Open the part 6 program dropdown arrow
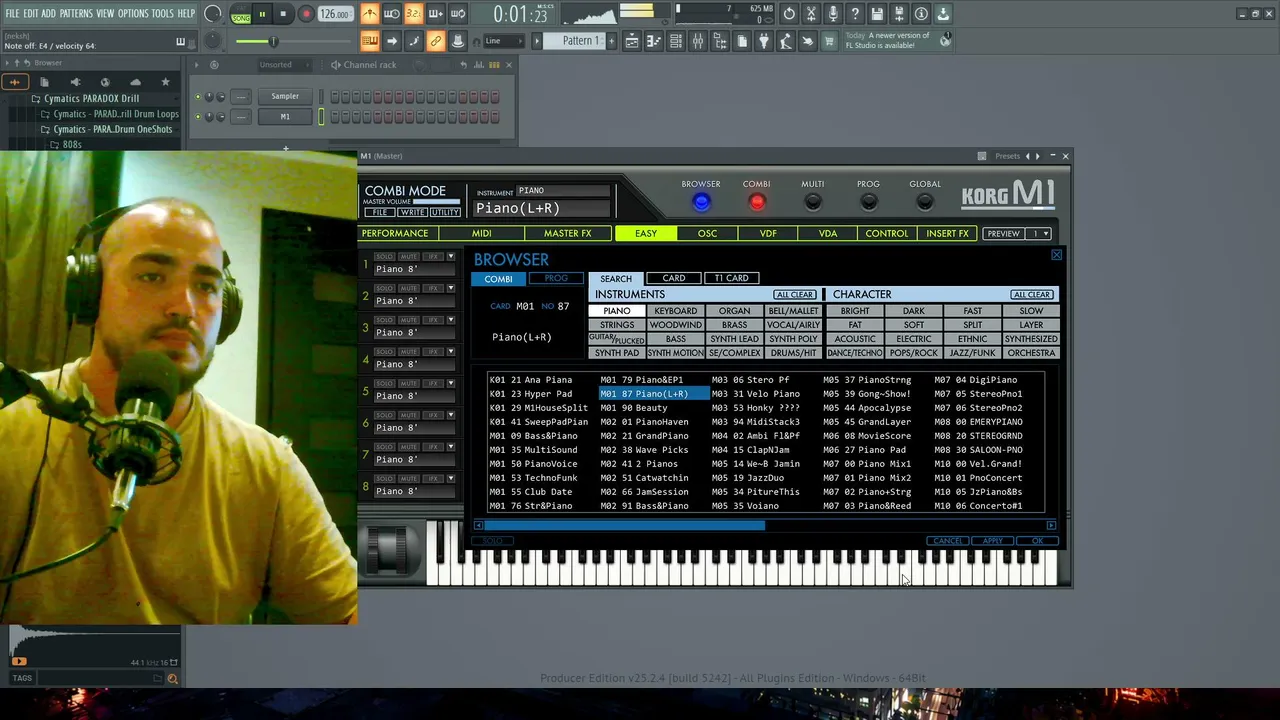The width and height of the screenshot is (1280, 720). click(451, 415)
